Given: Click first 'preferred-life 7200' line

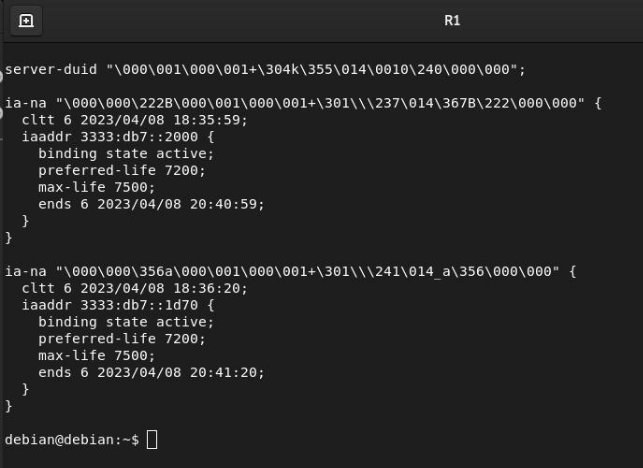Looking at the screenshot, I should 122,170.
